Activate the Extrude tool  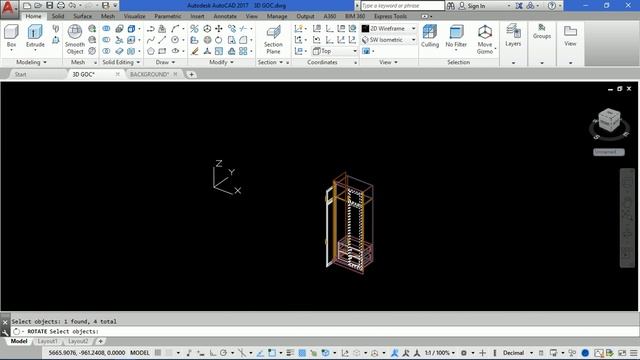(x=35, y=36)
